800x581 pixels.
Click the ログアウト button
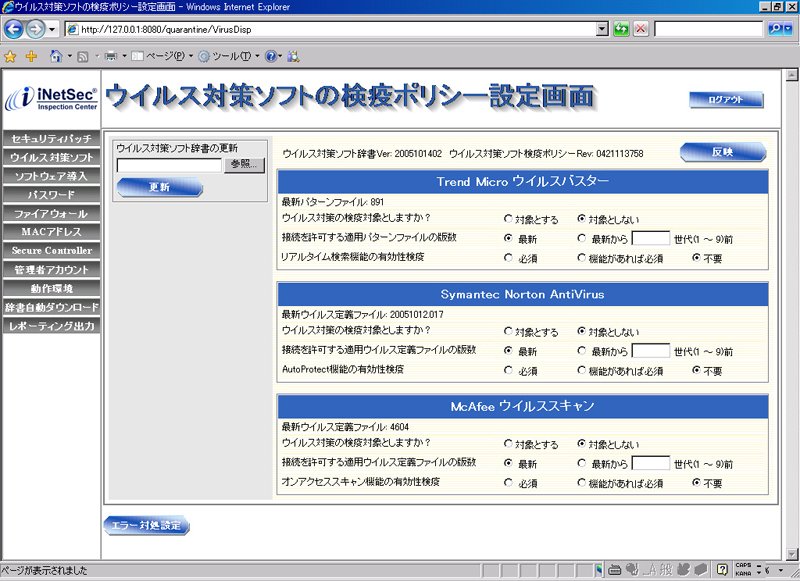click(x=726, y=99)
